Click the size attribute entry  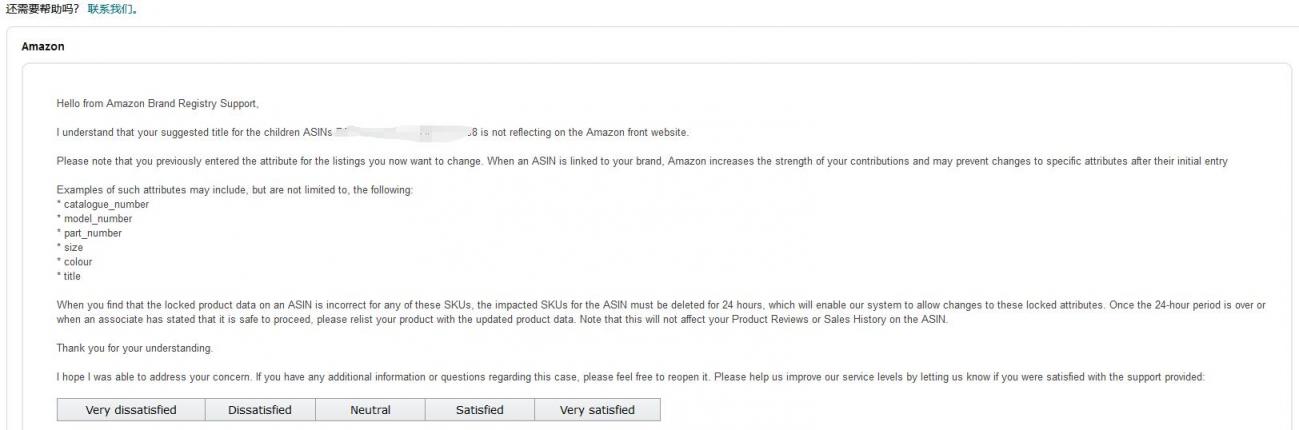pyautogui.click(x=71, y=247)
